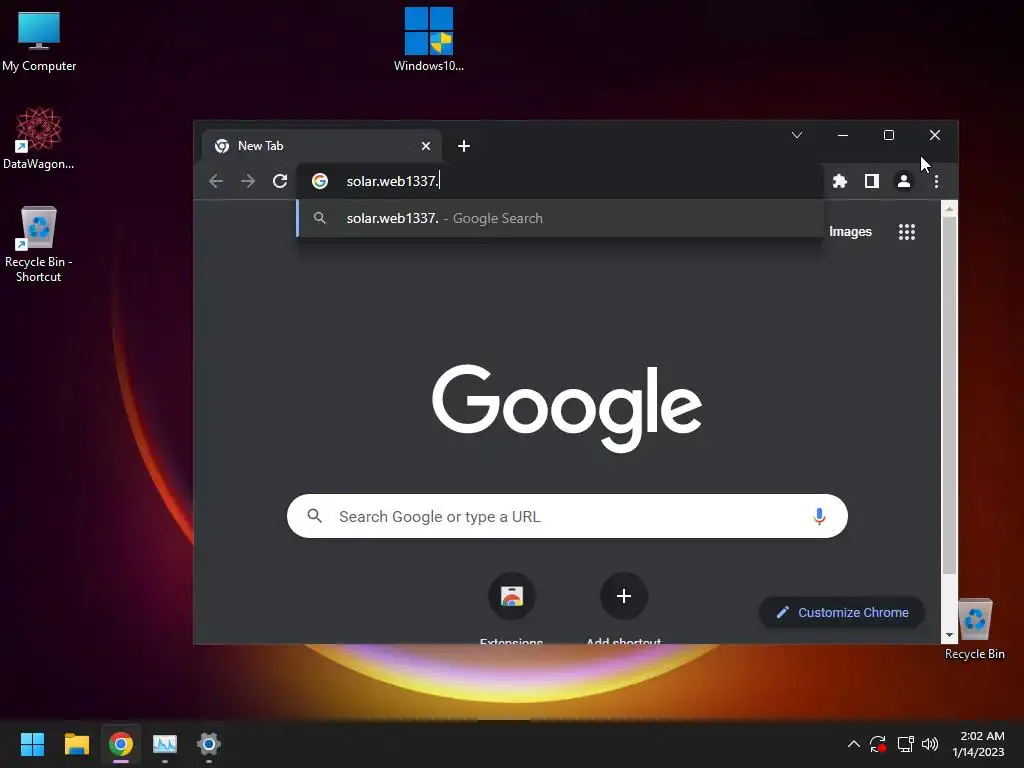
Task: Click the Google icon in address bar
Action: pos(319,181)
